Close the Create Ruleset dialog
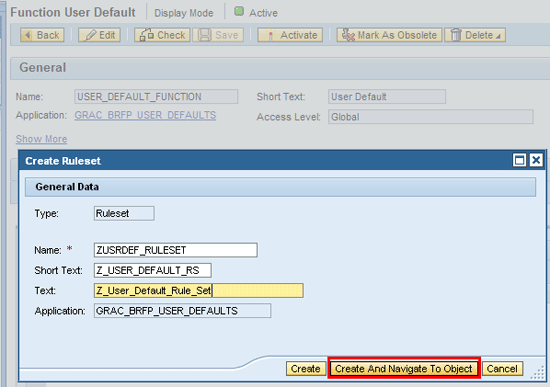 coord(536,160)
